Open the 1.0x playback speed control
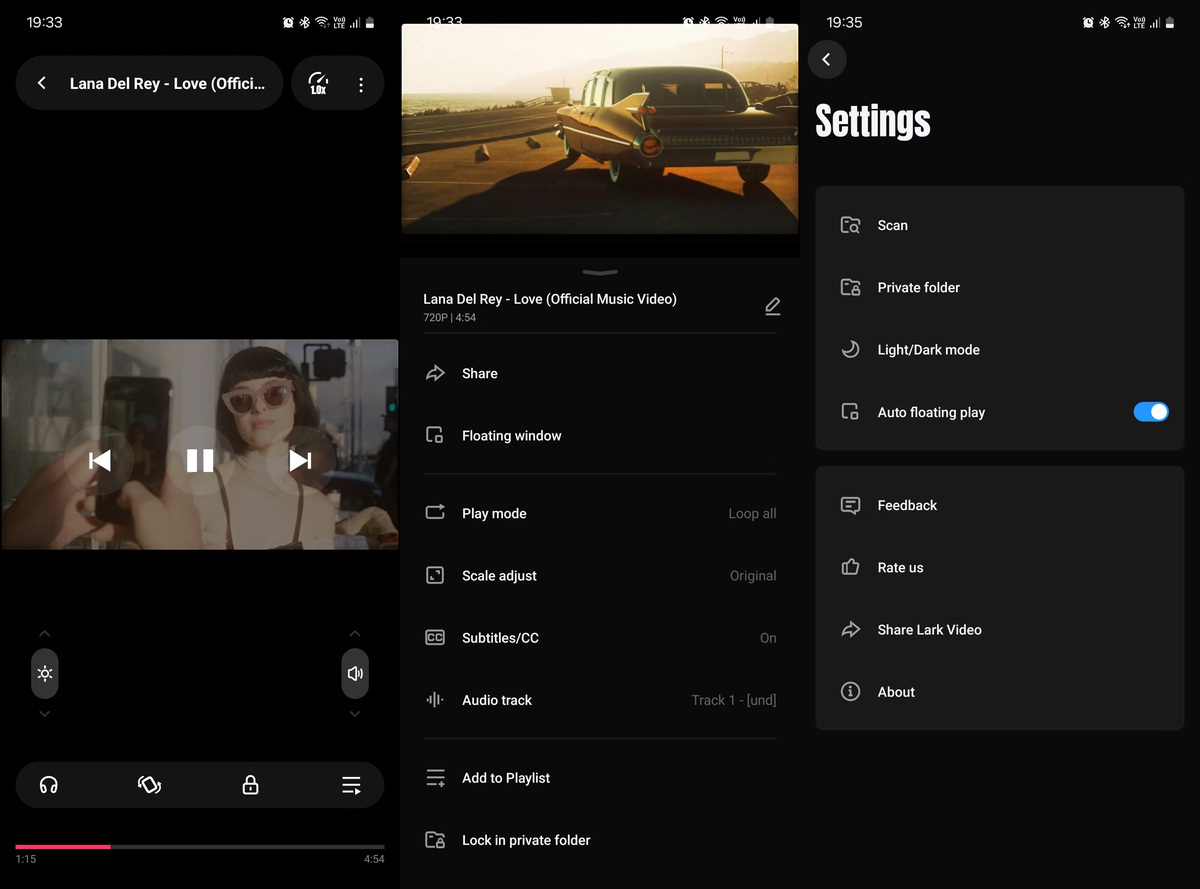This screenshot has height=889, width=1200. coord(318,84)
